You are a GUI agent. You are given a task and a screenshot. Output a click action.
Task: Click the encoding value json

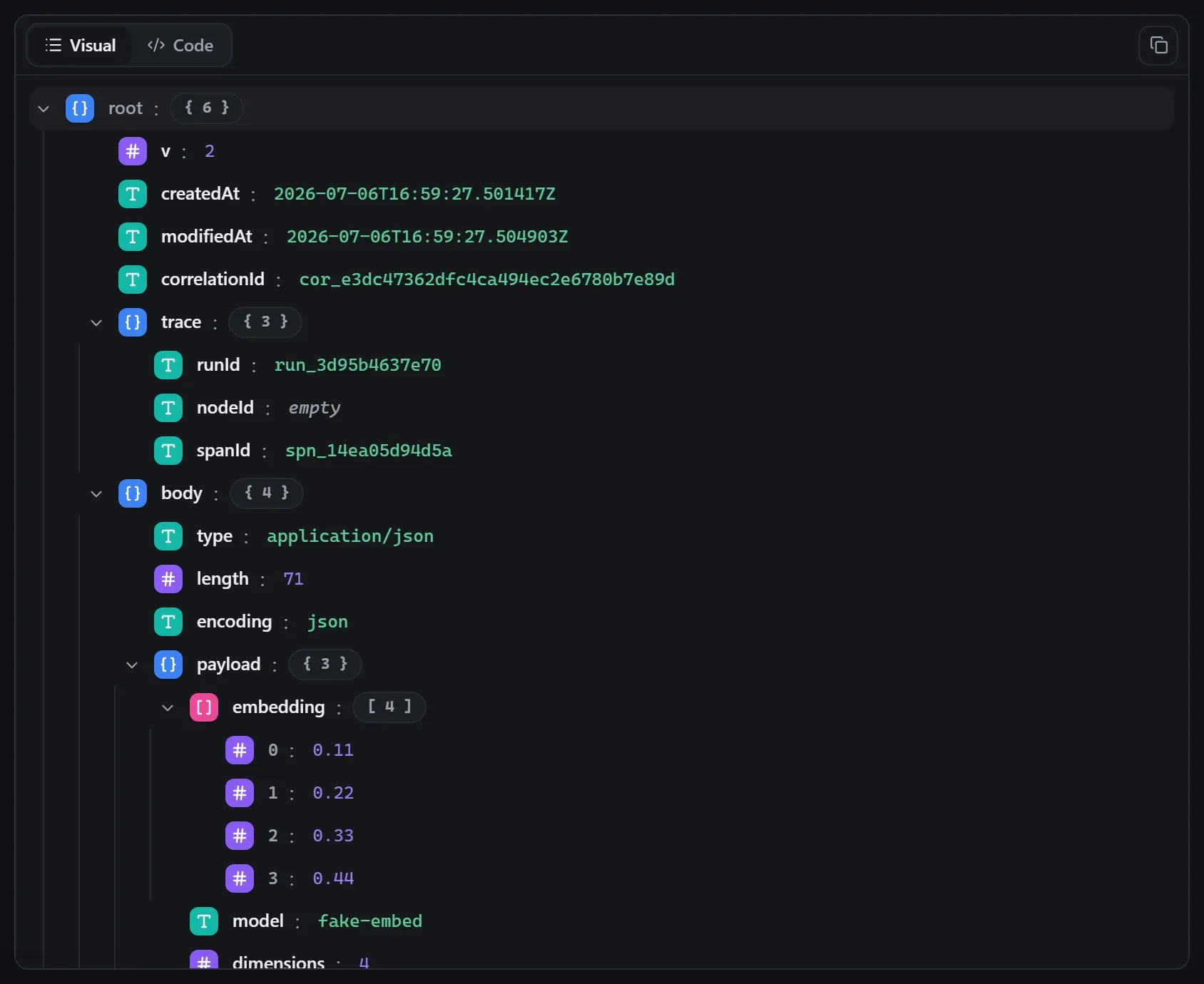click(327, 622)
